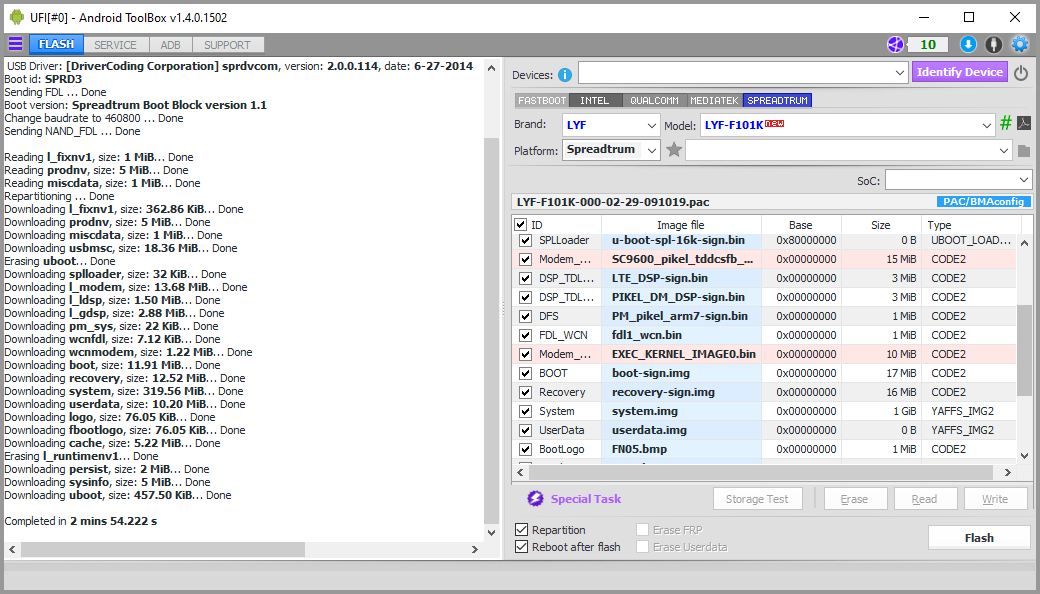Click the Android ToolBox app icon
This screenshot has height=594, width=1040.
coord(17,17)
